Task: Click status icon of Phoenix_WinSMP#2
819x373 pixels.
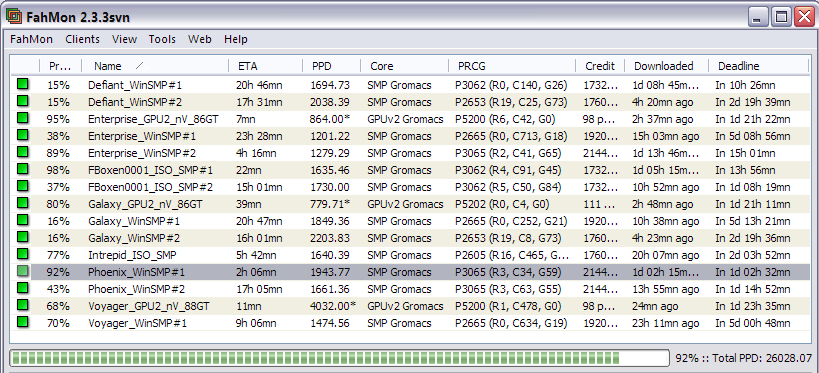Action: click(22, 288)
